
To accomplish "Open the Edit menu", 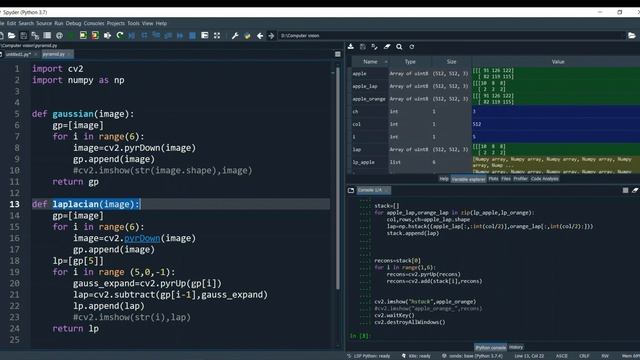I will pyautogui.click(x=11, y=23).
